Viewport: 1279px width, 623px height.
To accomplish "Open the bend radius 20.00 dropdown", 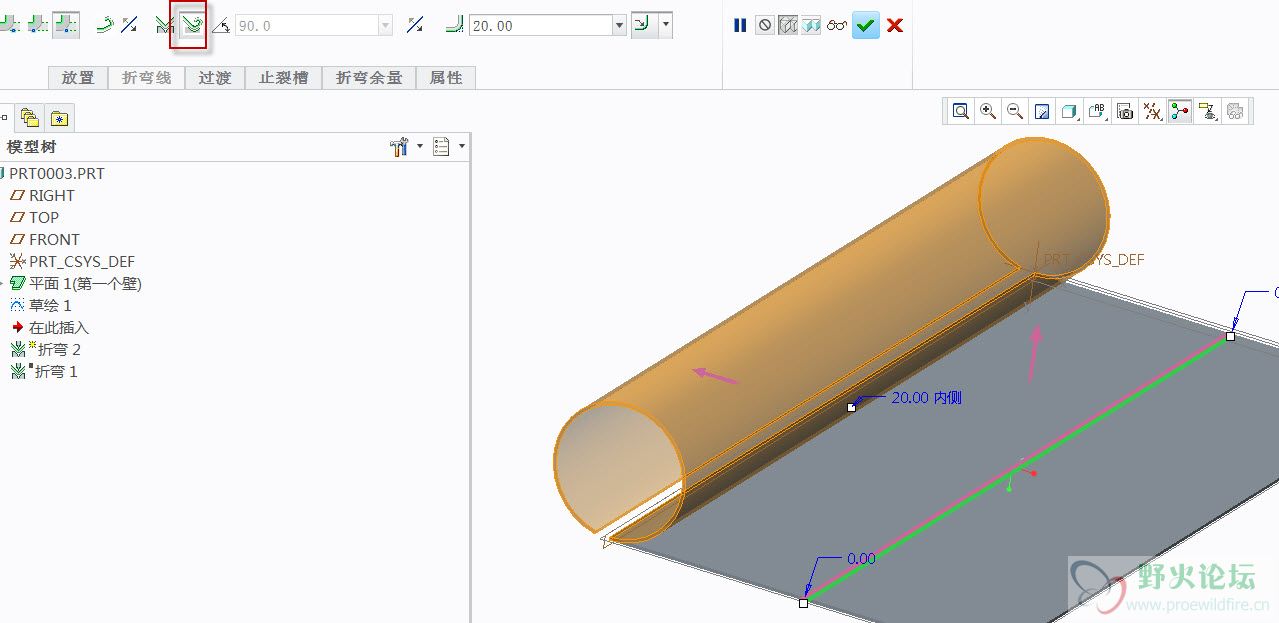I will [x=620, y=26].
